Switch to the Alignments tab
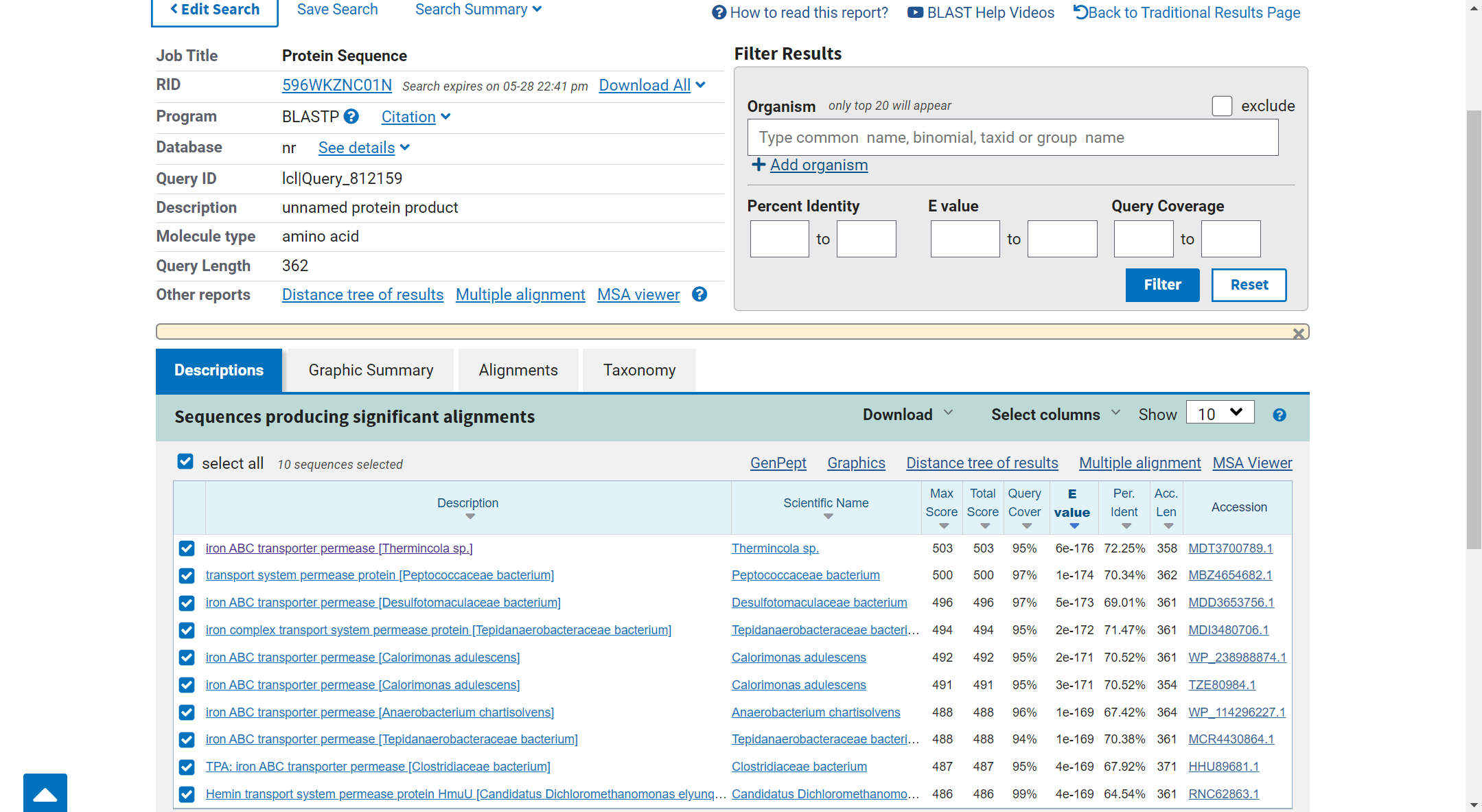 coord(518,371)
